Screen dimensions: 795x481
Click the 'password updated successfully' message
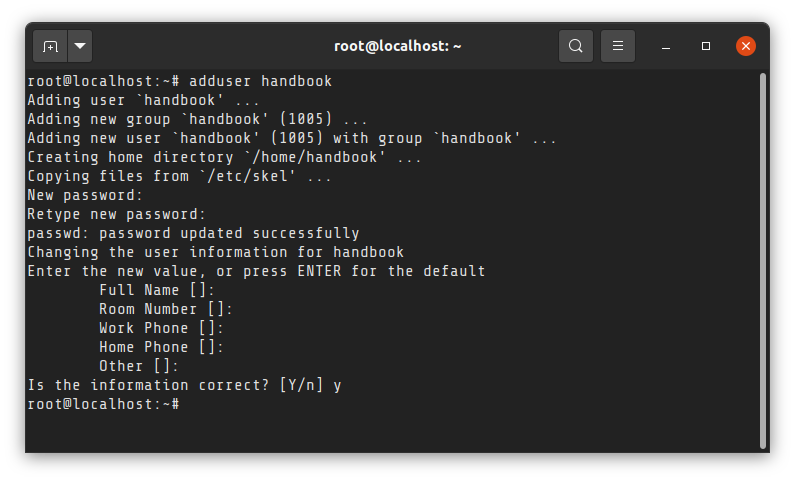pyautogui.click(x=229, y=233)
